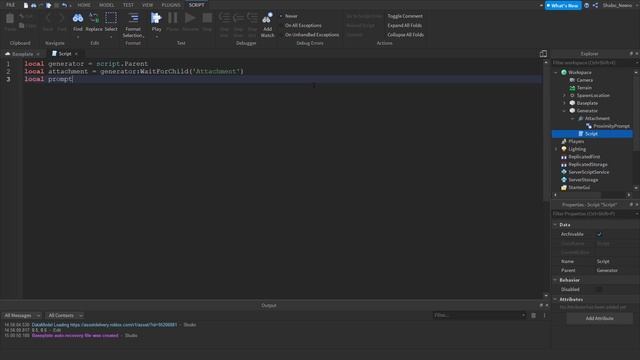Viewport: 640px width, 360px height.
Task: Click the Stop playback icon
Action: click(207, 18)
